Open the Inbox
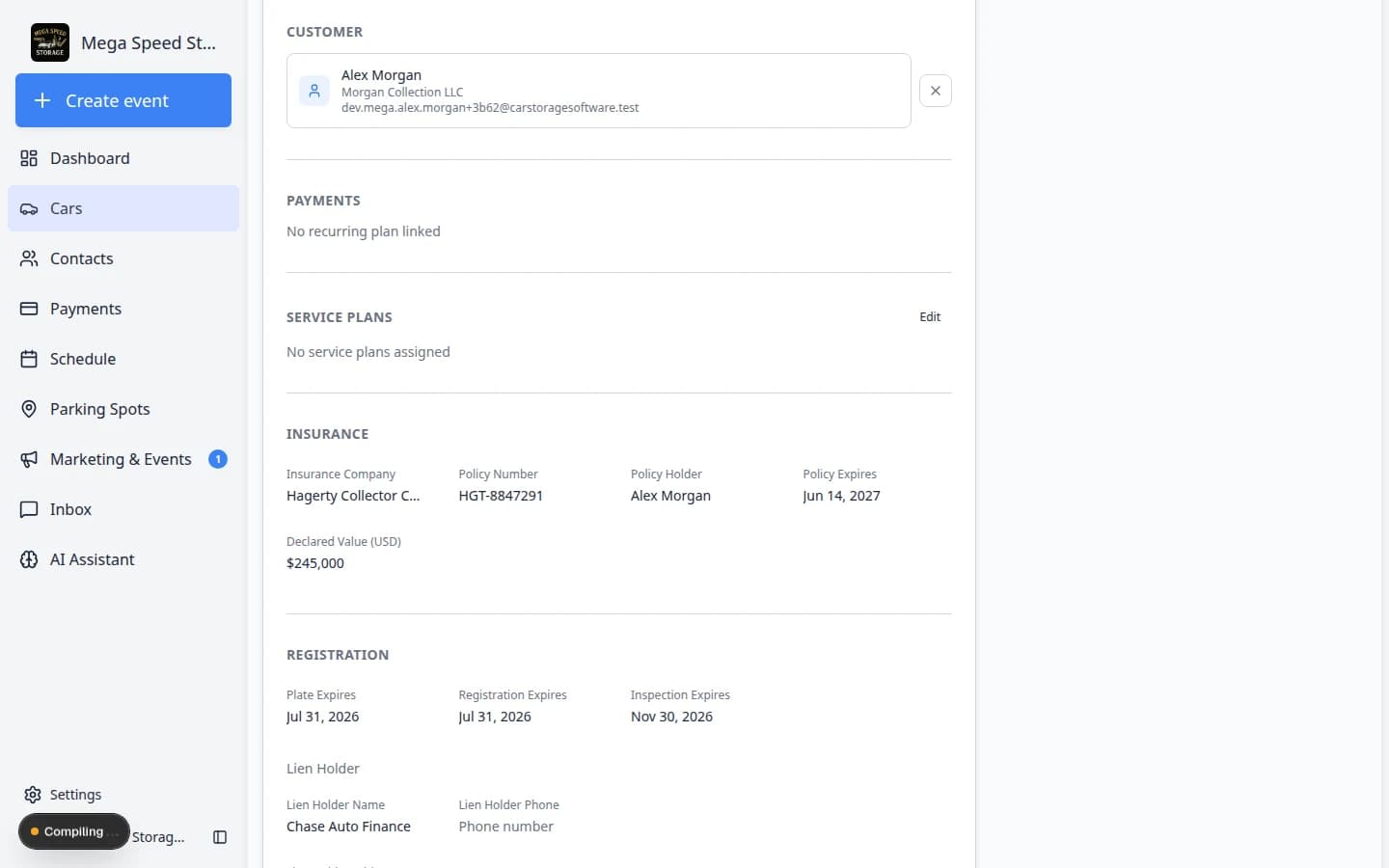 pos(123,509)
